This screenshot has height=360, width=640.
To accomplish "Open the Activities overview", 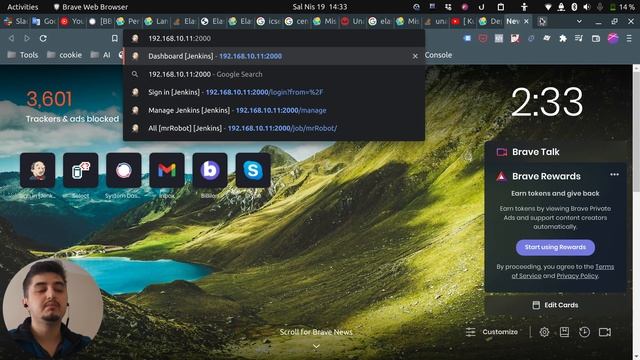I will coord(22,7).
